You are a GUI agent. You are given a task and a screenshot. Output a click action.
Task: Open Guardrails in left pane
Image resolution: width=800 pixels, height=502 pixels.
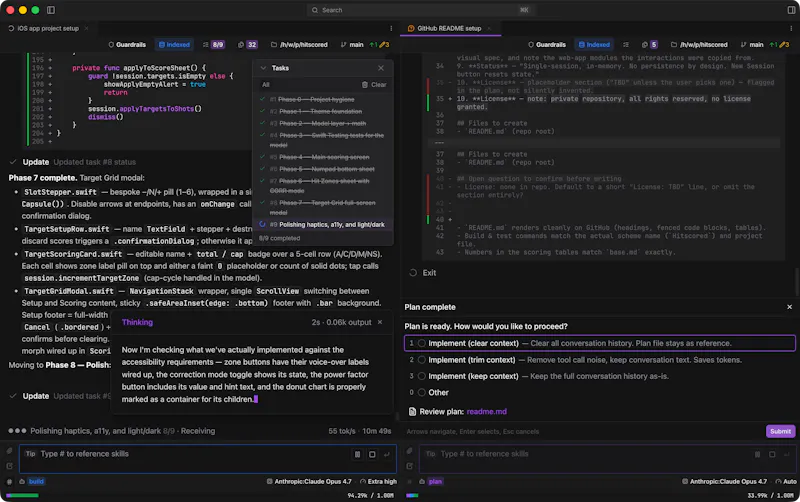[127, 45]
